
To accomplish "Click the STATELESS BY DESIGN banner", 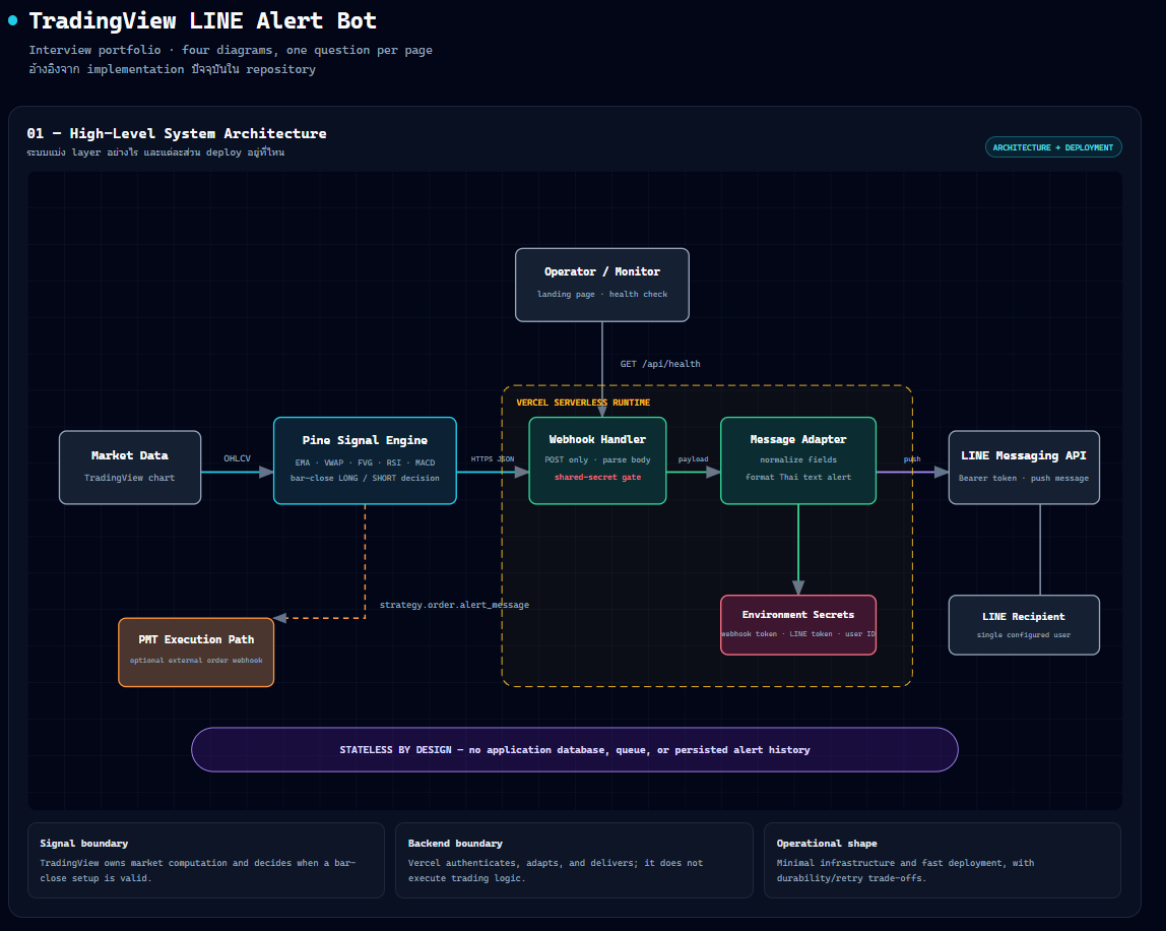I will [x=575, y=749].
